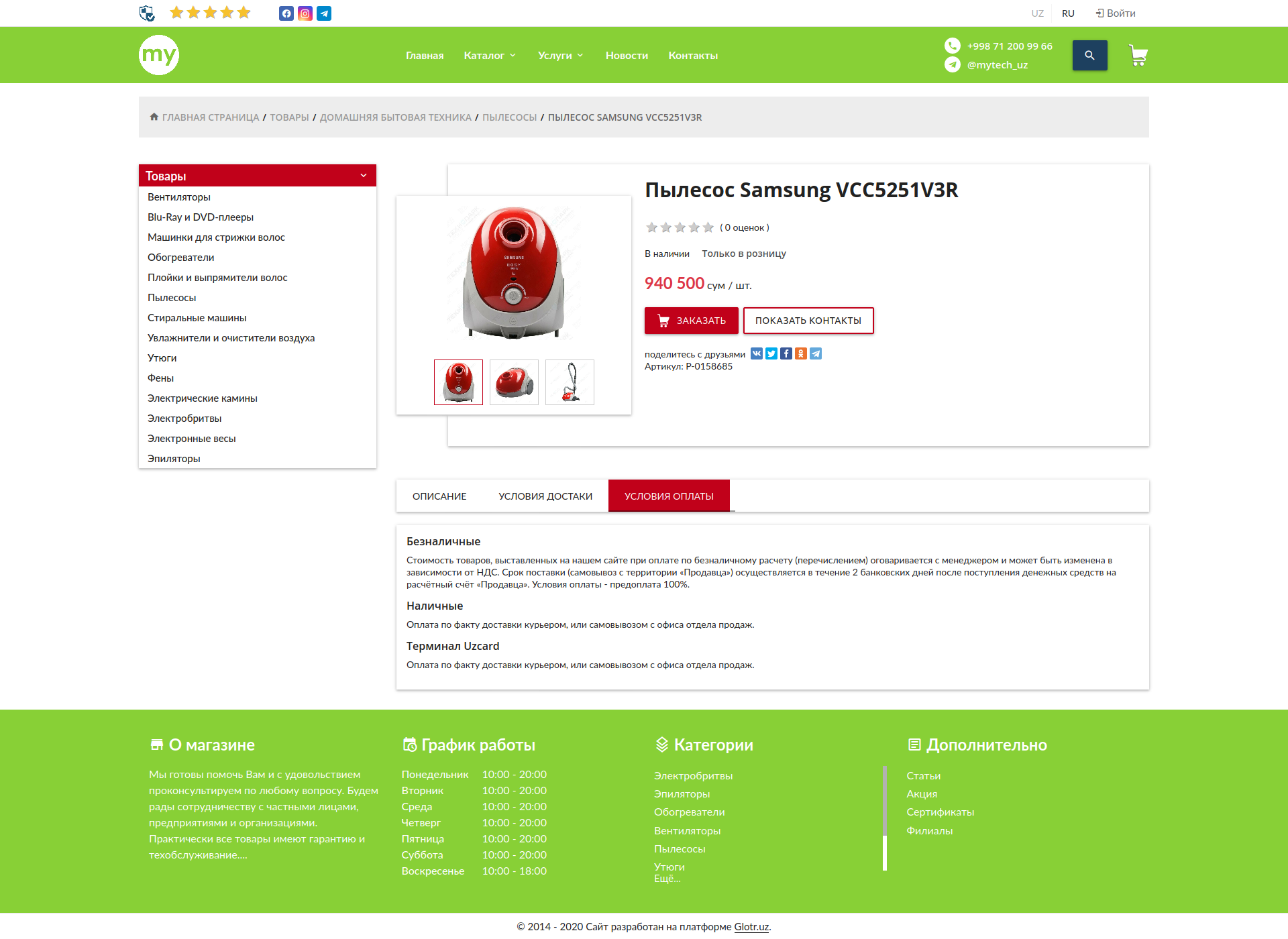Screen dimensions: 1288x939
Task: Open the Telegram icon in top bar
Action: click(324, 13)
